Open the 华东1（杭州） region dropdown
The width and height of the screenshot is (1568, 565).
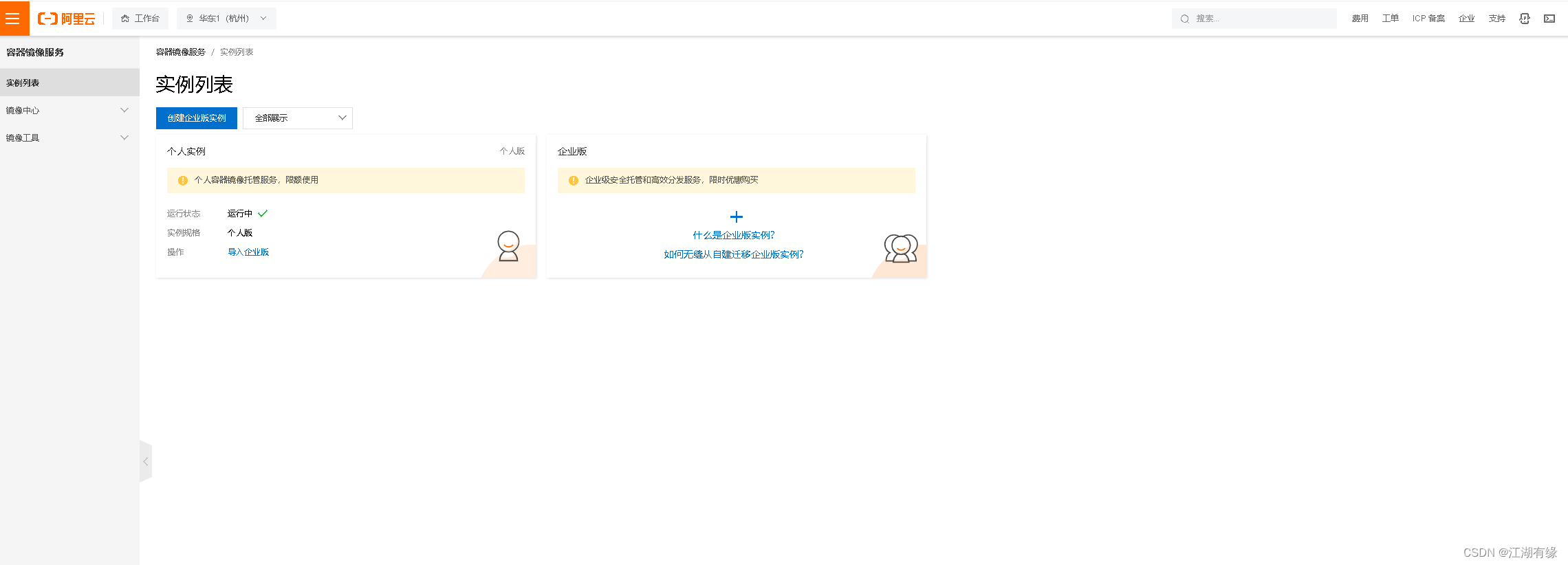[x=226, y=19]
